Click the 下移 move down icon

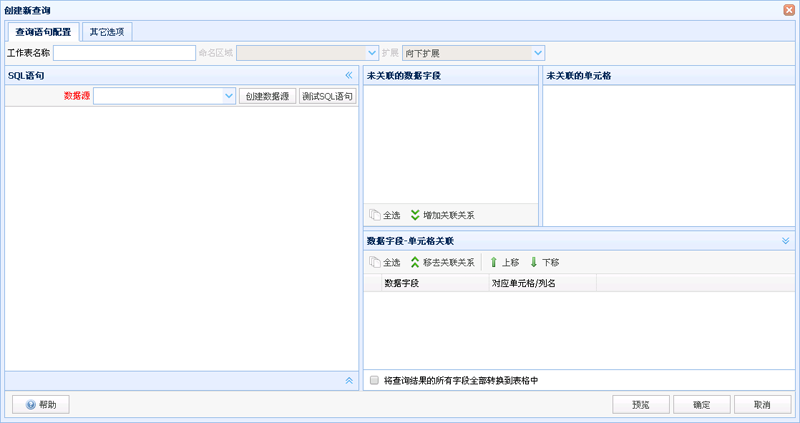(x=534, y=262)
